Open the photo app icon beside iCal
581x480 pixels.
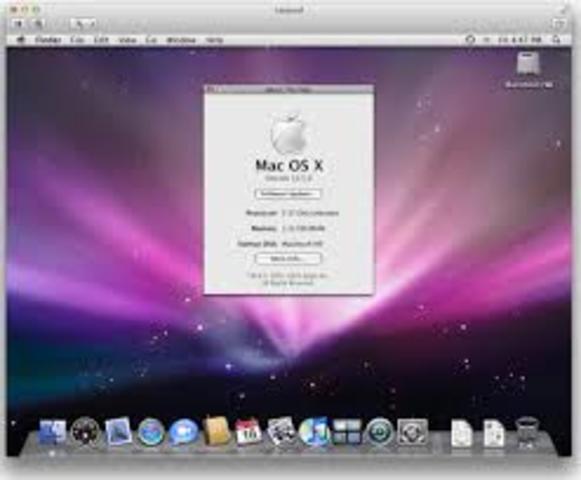pos(281,431)
